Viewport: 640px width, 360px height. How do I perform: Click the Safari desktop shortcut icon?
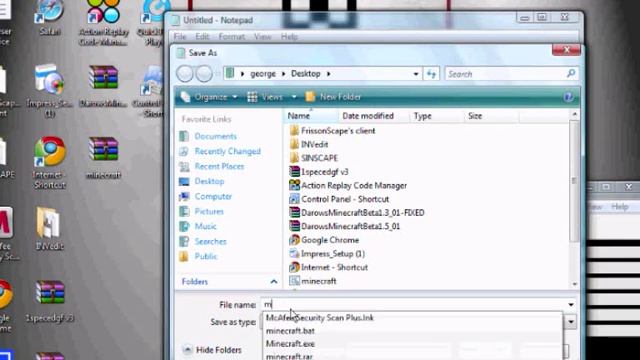tap(50, 11)
